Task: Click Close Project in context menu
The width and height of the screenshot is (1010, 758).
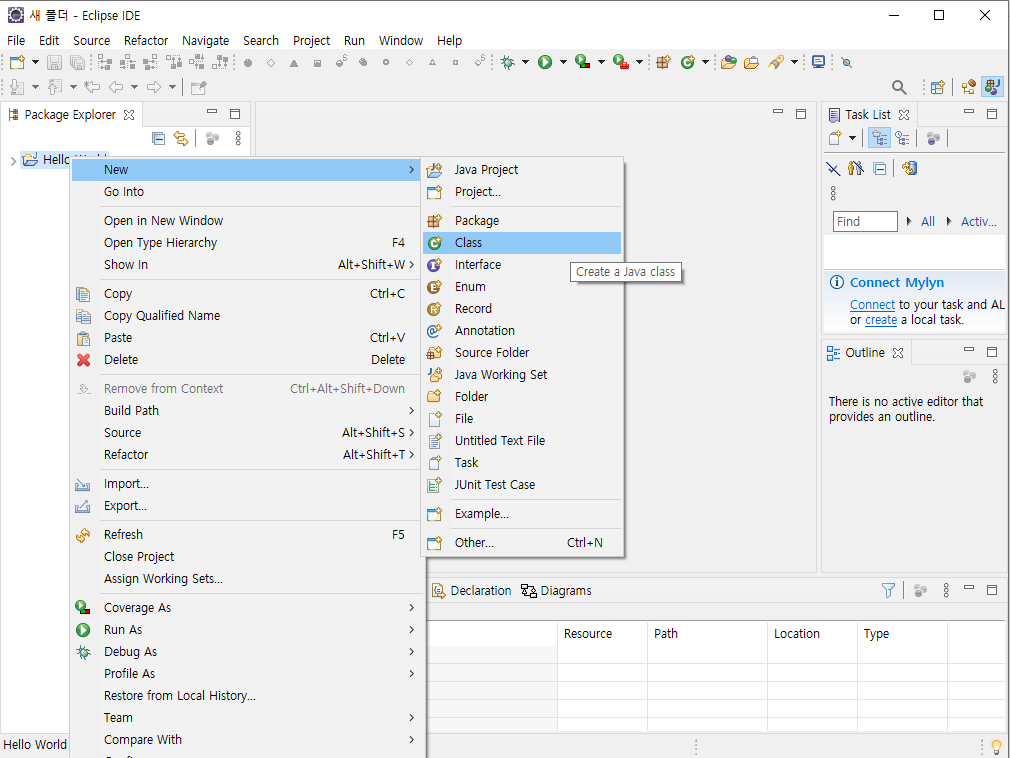Action: [x=247, y=556]
